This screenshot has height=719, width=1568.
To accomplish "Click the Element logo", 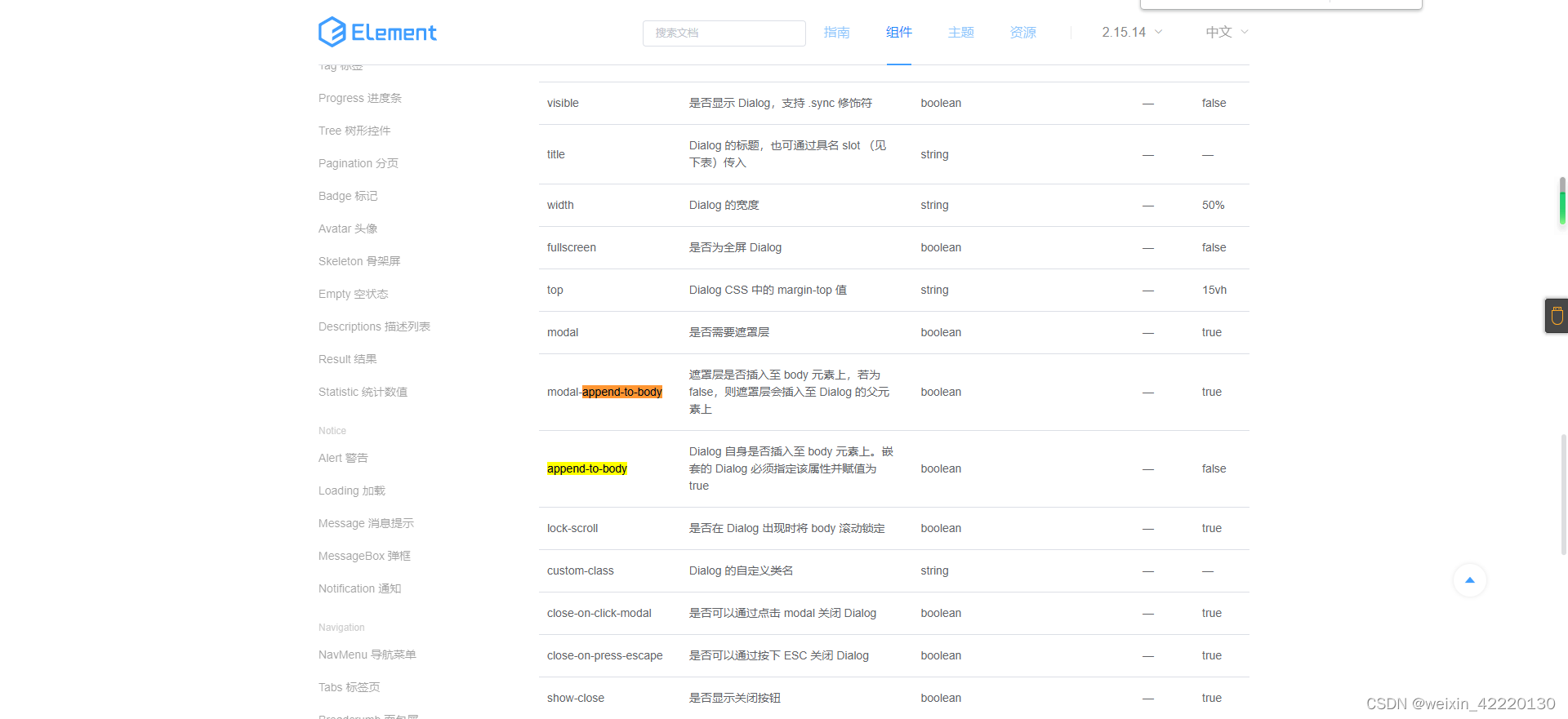I will (x=377, y=32).
